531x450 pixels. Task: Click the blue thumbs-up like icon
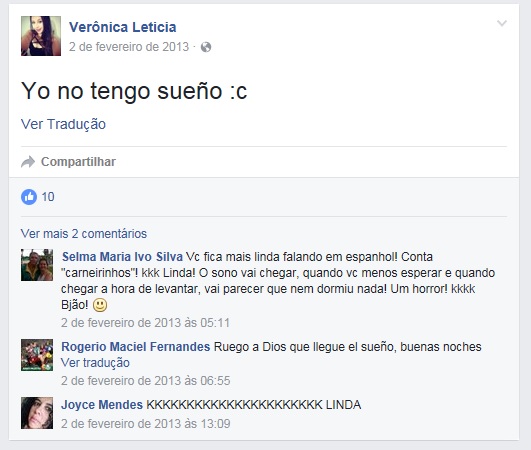[29, 197]
